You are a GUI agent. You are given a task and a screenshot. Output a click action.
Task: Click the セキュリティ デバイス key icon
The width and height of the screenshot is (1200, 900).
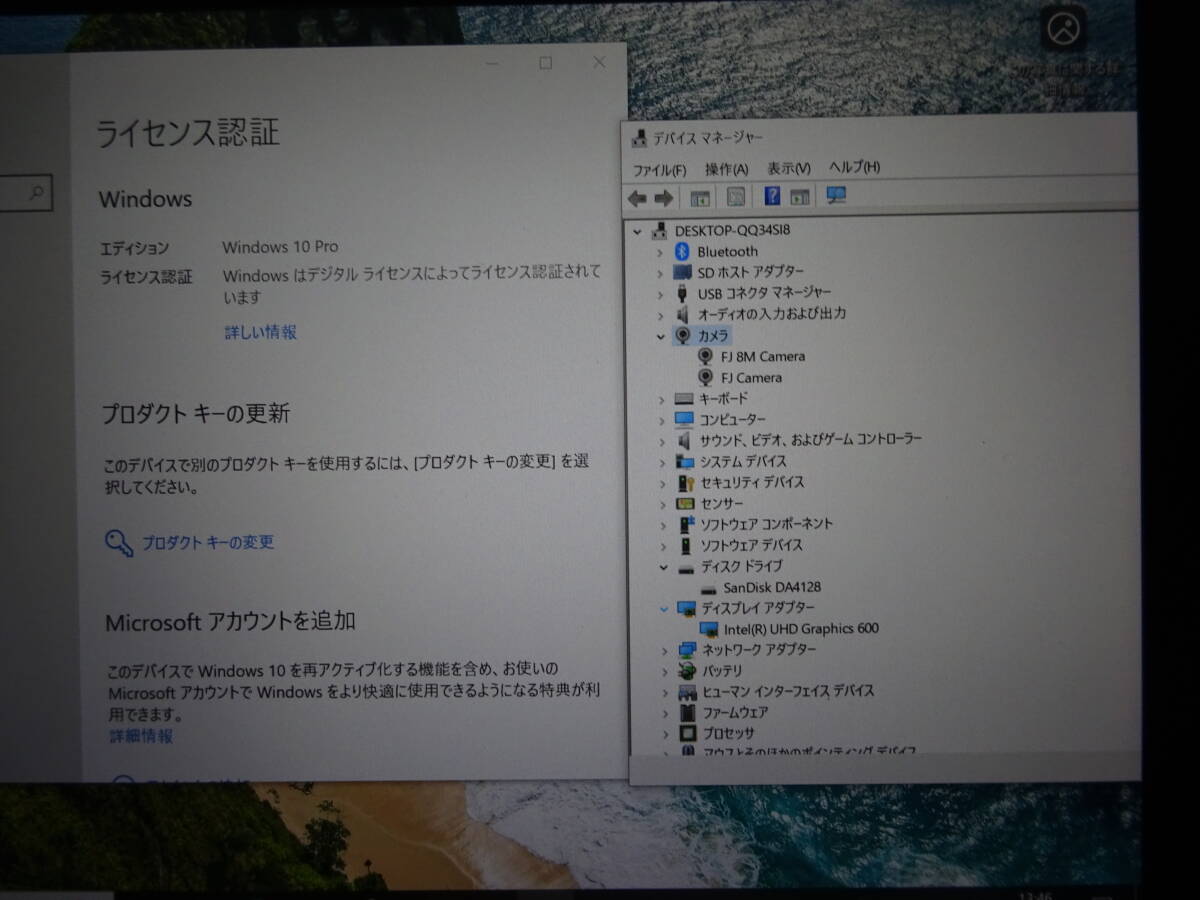point(686,482)
